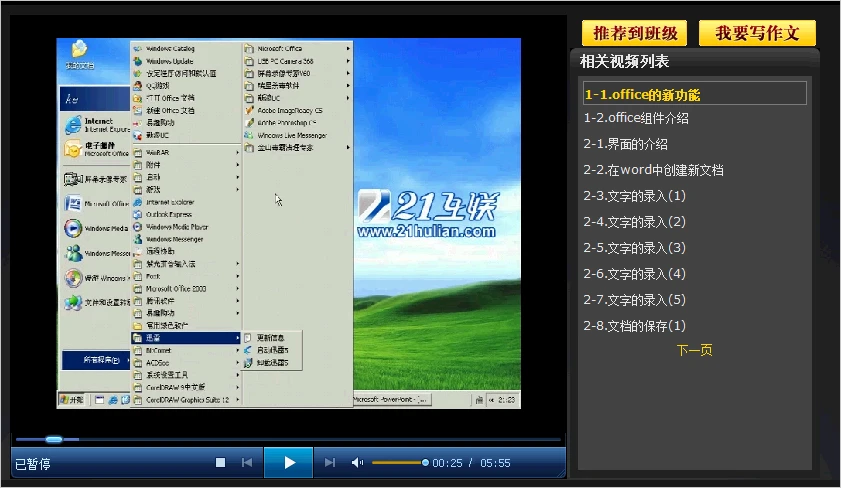Click pinned Windows Media Player icon
Viewport: 841px width, 488px height.
pyautogui.click(x=72, y=228)
